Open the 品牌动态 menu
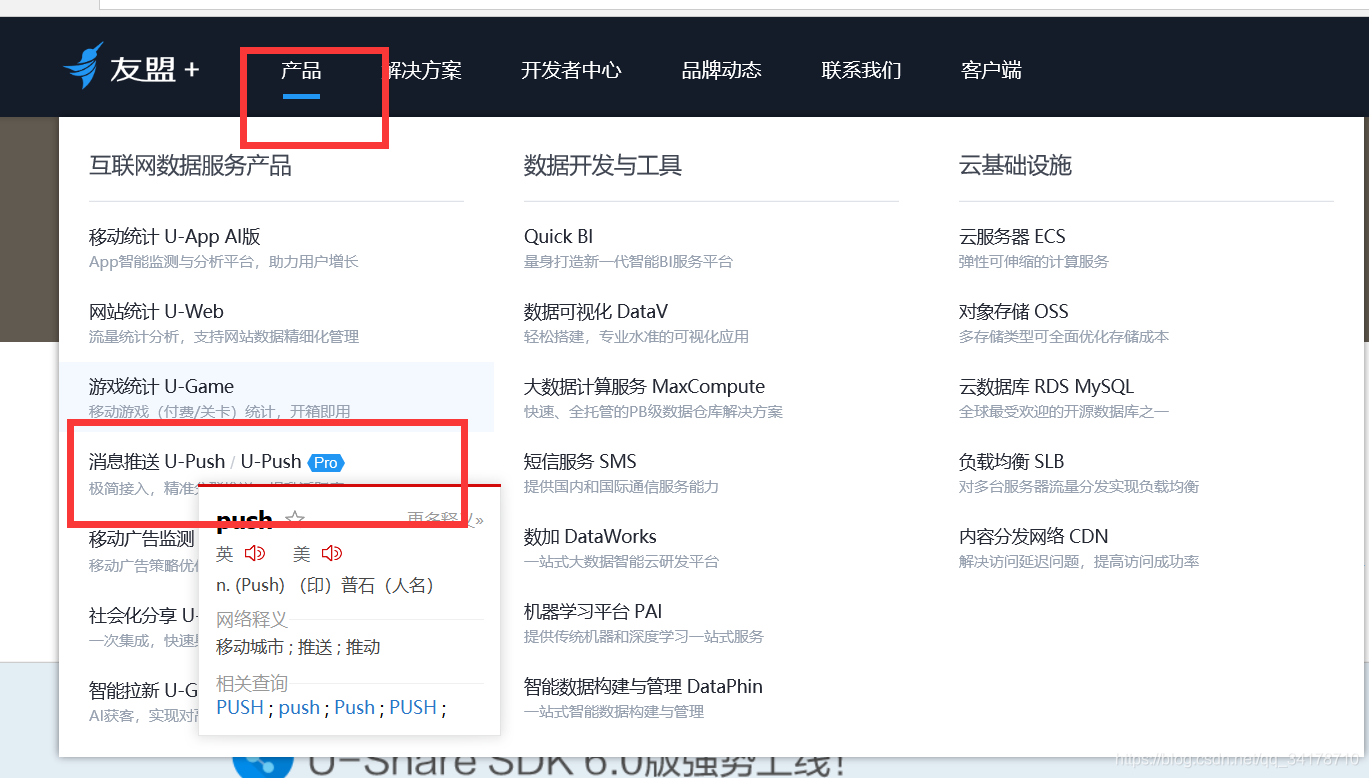This screenshot has width=1369, height=778. (x=721, y=70)
